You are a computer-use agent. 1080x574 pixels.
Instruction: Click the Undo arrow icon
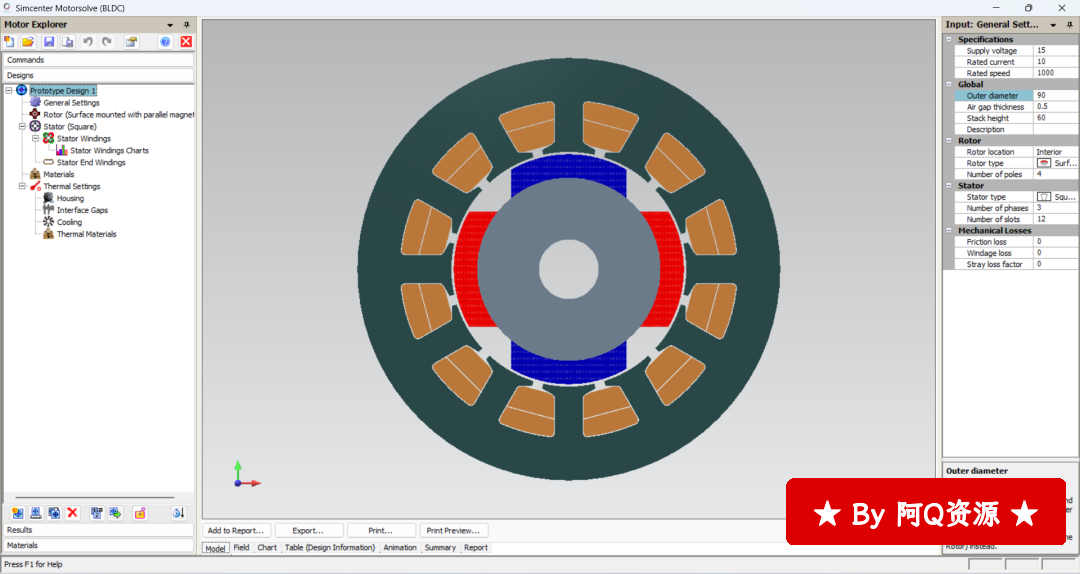(88, 42)
